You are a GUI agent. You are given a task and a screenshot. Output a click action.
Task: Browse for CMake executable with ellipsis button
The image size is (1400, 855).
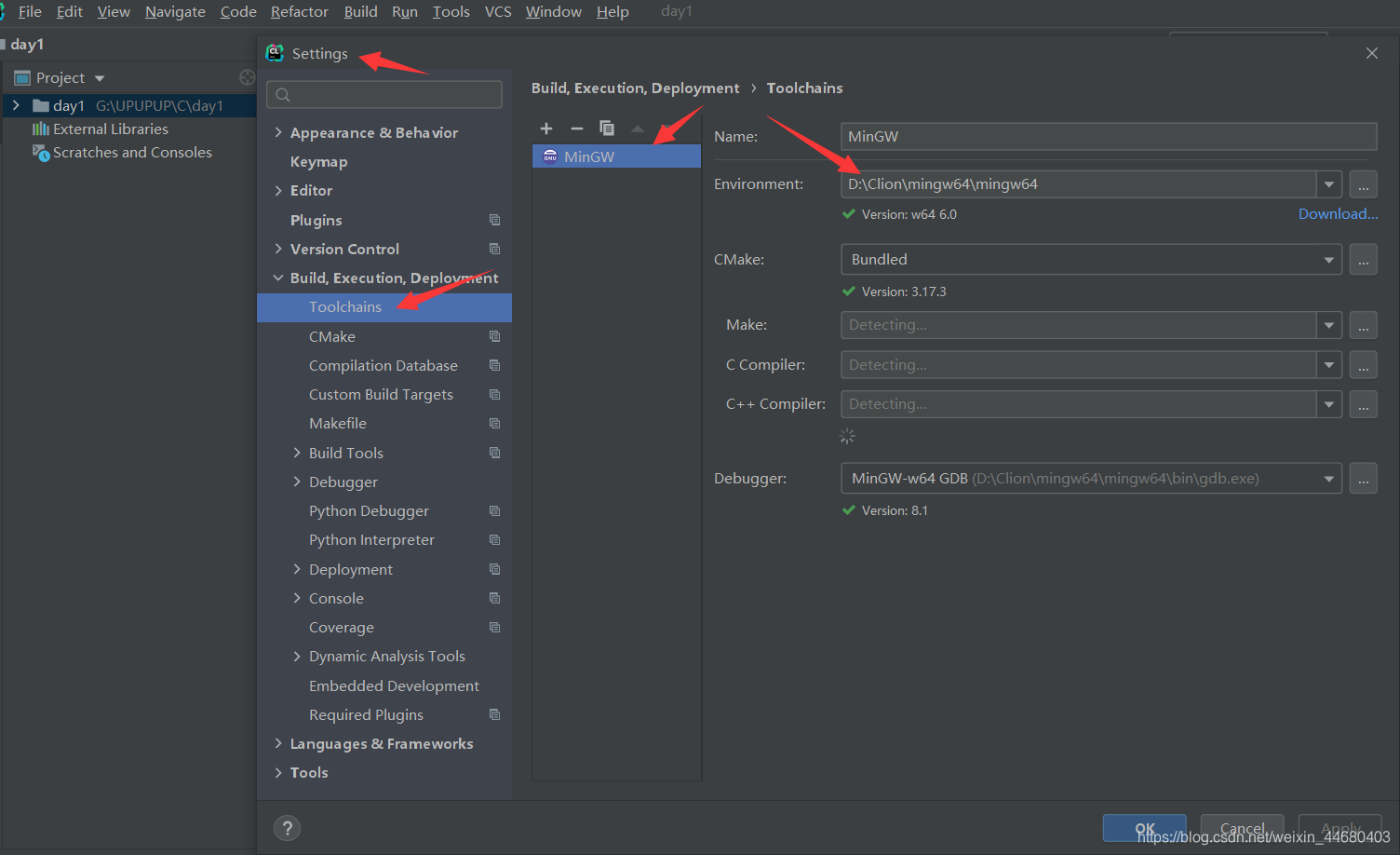click(1364, 260)
